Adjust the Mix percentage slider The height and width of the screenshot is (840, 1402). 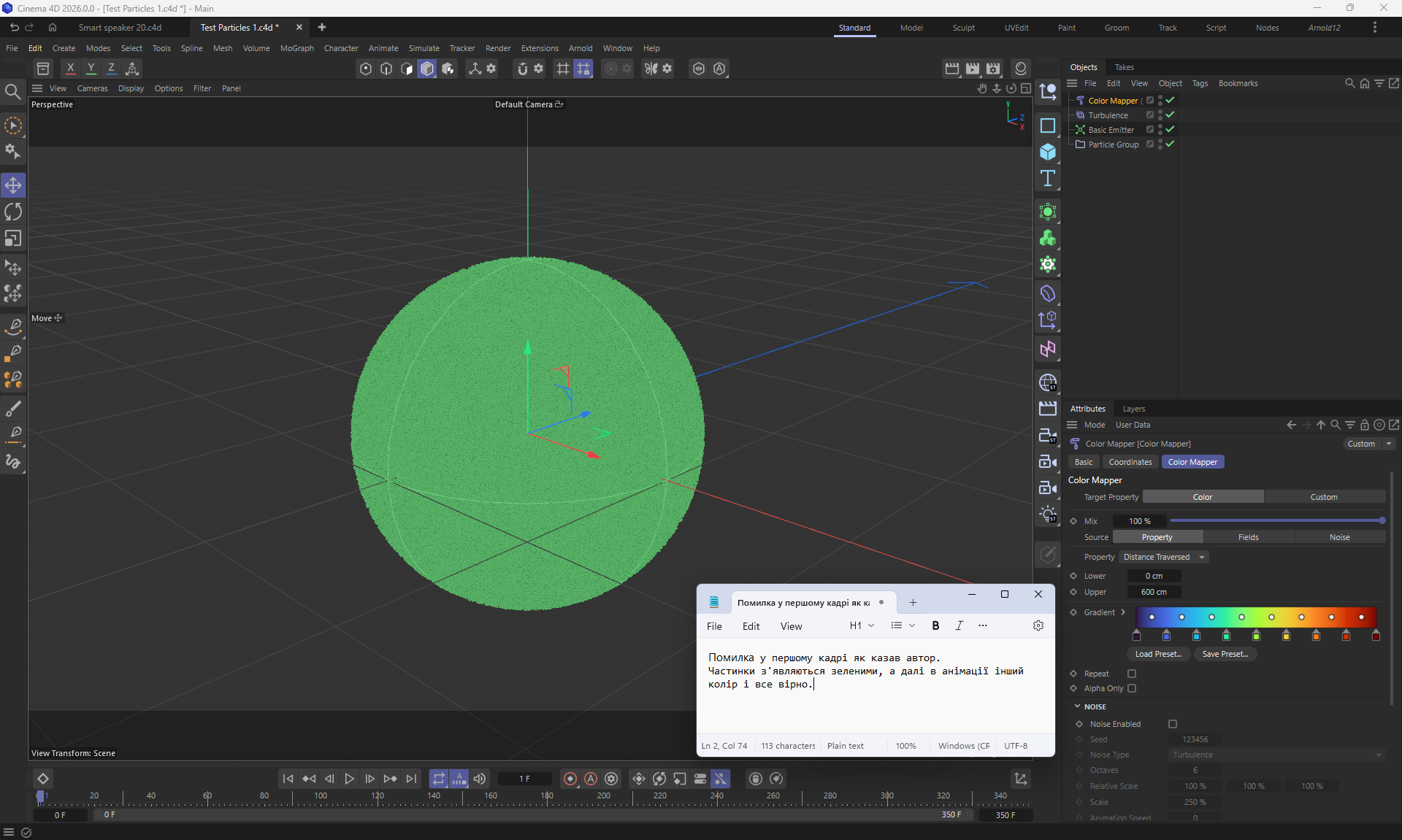(x=1276, y=521)
